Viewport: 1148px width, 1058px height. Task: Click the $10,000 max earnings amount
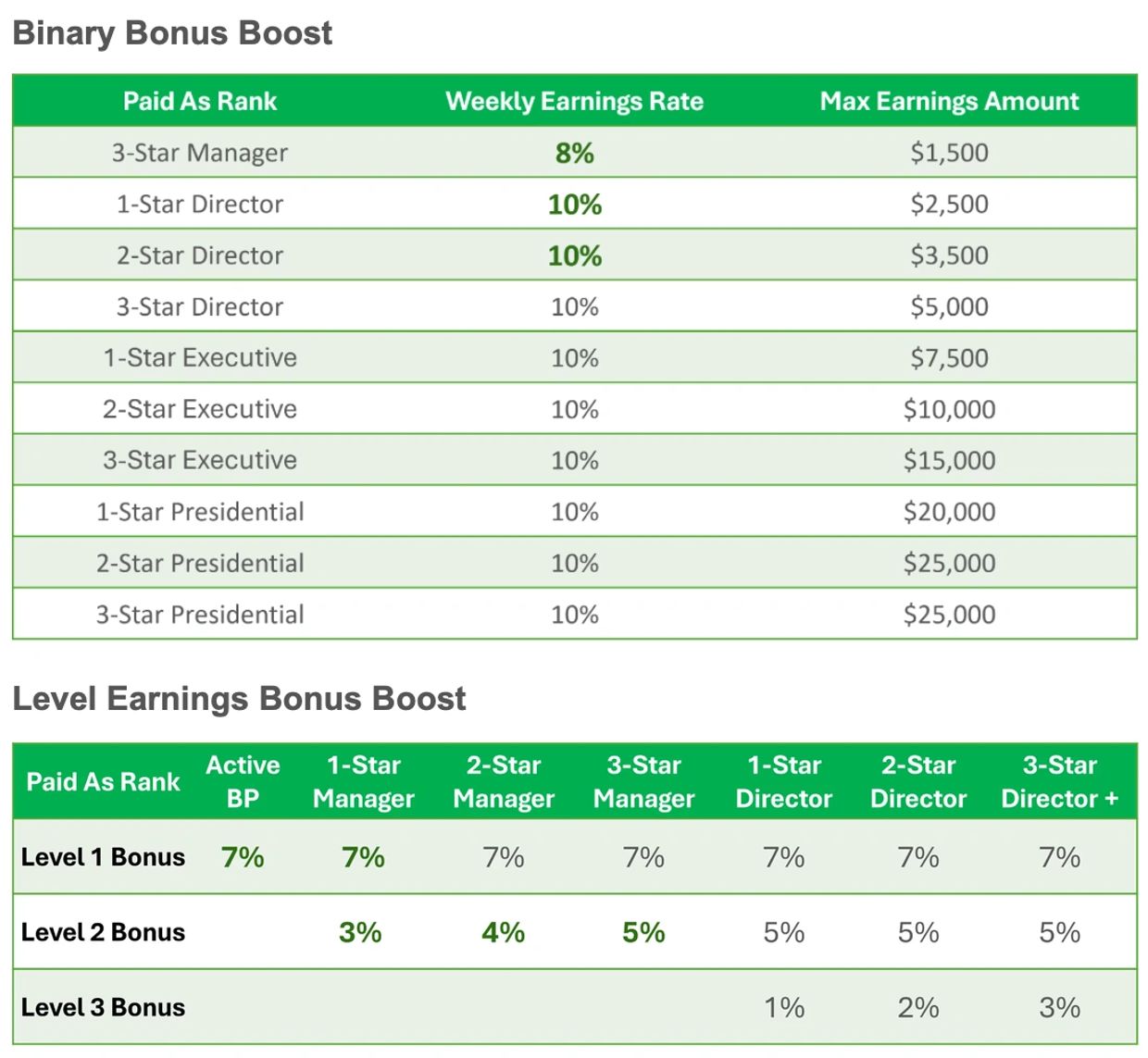[x=949, y=409]
